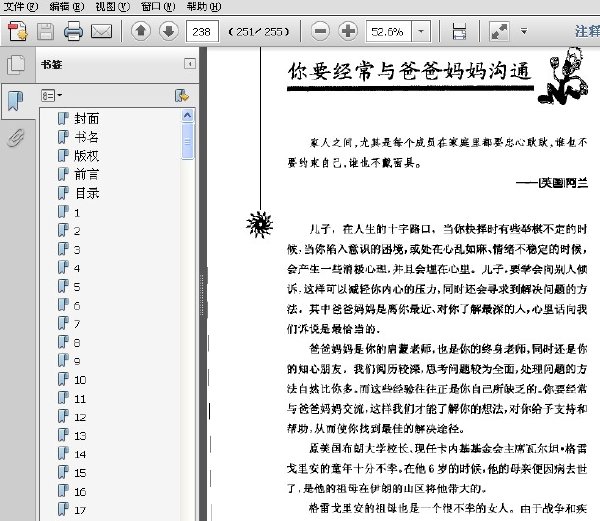Viewport: 600px width, 521px height.
Task: Open the attachments paperclip panel
Action: pyautogui.click(x=16, y=138)
